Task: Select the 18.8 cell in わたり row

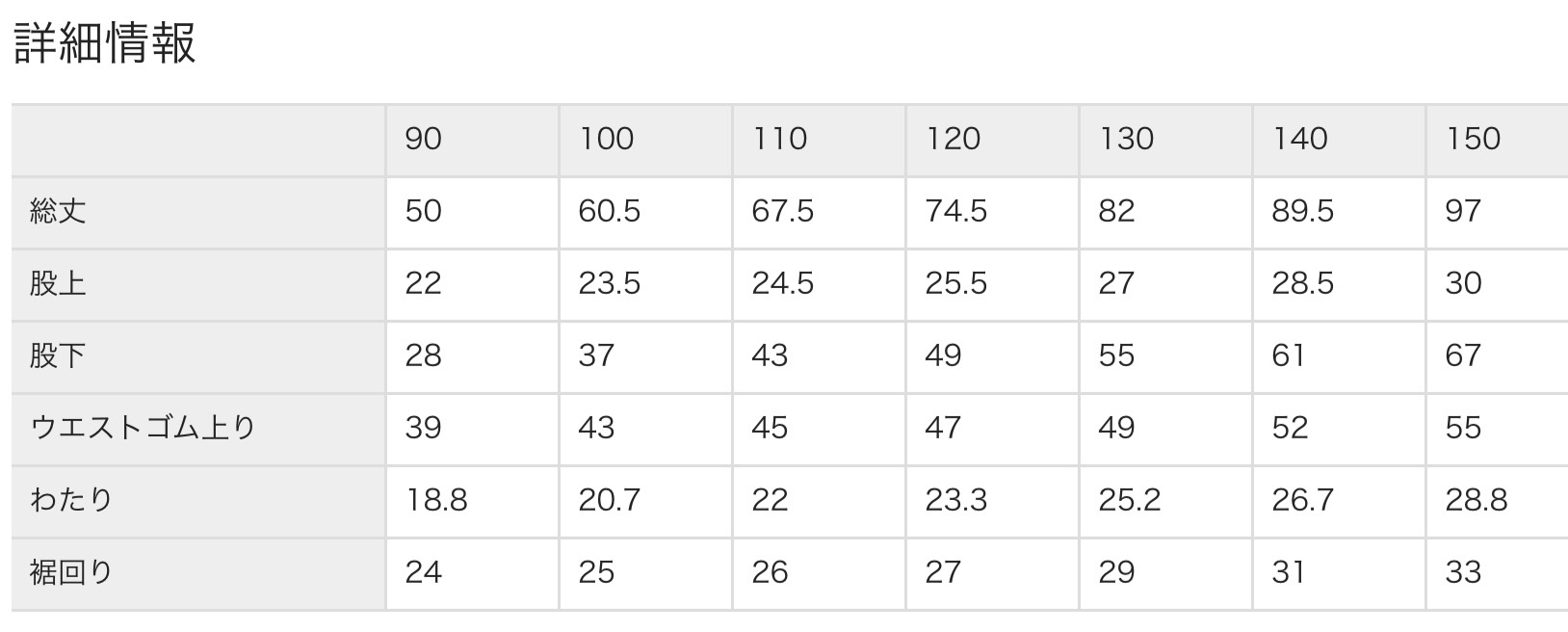Action: tap(436, 500)
